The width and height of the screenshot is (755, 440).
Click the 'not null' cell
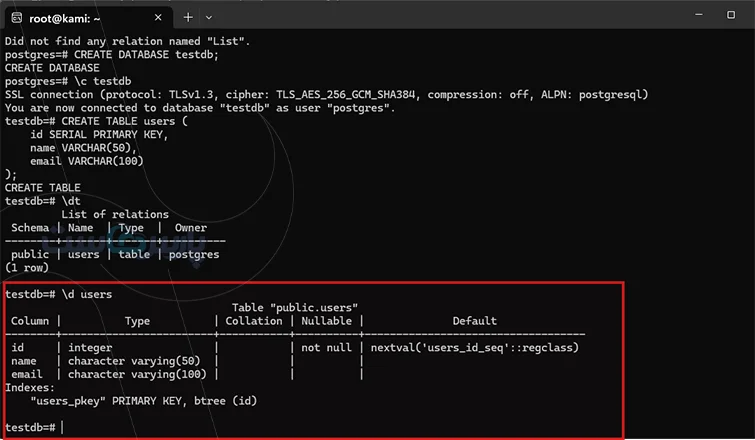326,348
